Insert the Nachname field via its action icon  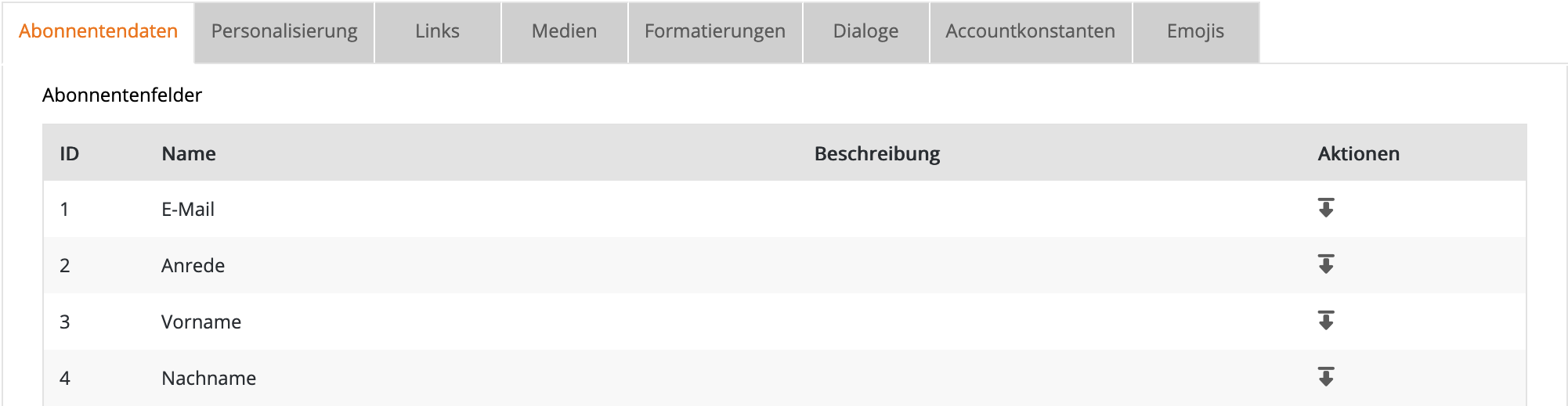tap(1325, 377)
